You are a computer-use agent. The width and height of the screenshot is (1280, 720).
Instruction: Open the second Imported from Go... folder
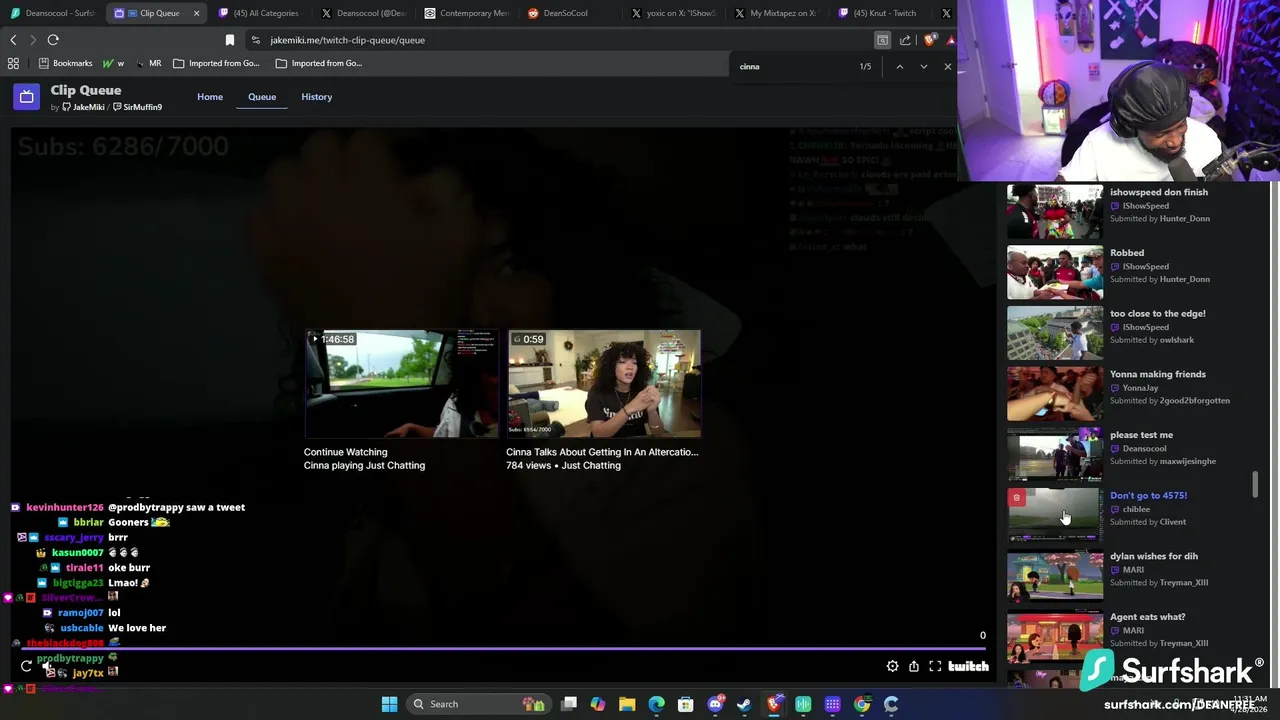[318, 63]
